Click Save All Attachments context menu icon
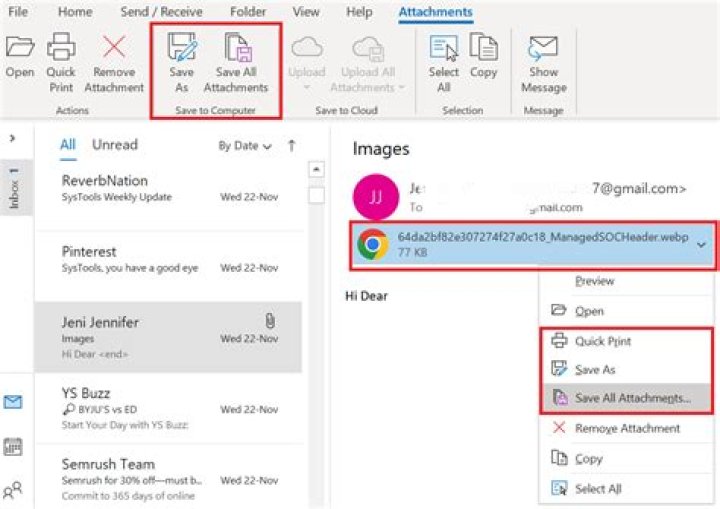This screenshot has width=720, height=509. [x=560, y=397]
